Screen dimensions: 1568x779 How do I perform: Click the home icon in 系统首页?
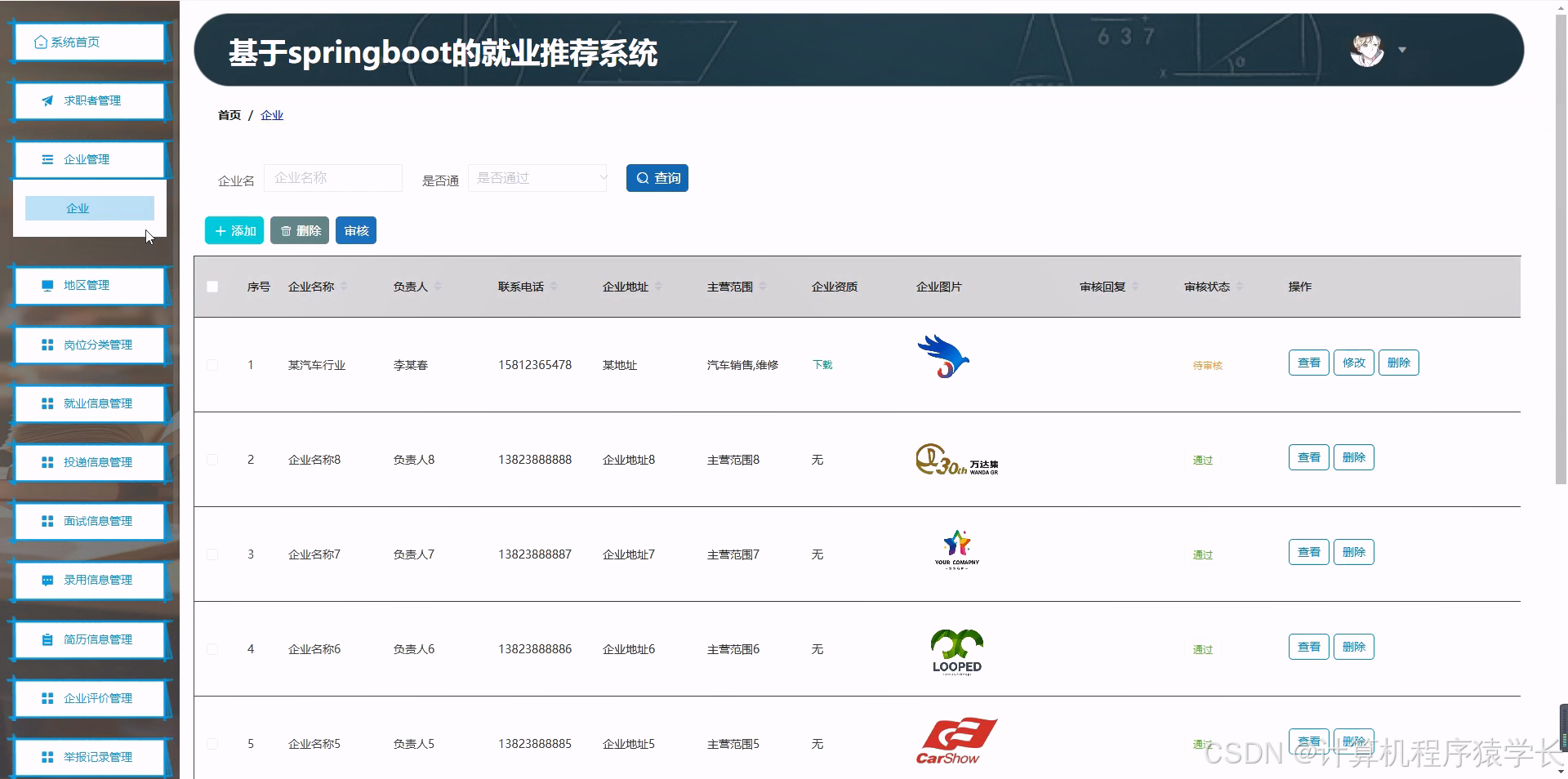[x=41, y=42]
